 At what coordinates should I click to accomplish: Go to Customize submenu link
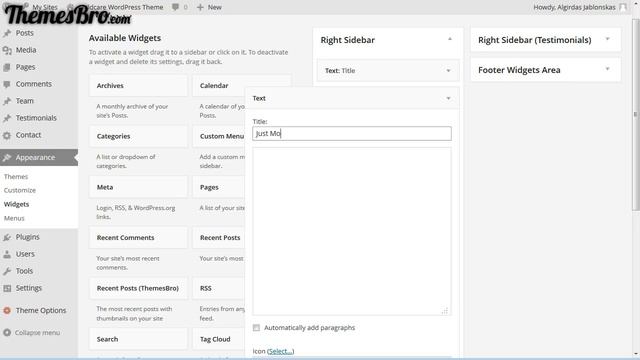point(20,191)
